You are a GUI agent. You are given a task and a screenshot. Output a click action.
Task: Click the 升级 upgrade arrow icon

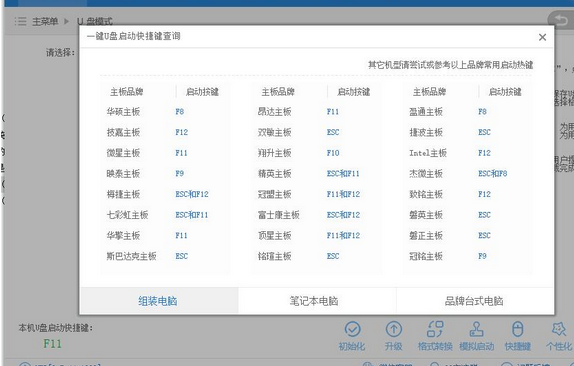(x=394, y=329)
